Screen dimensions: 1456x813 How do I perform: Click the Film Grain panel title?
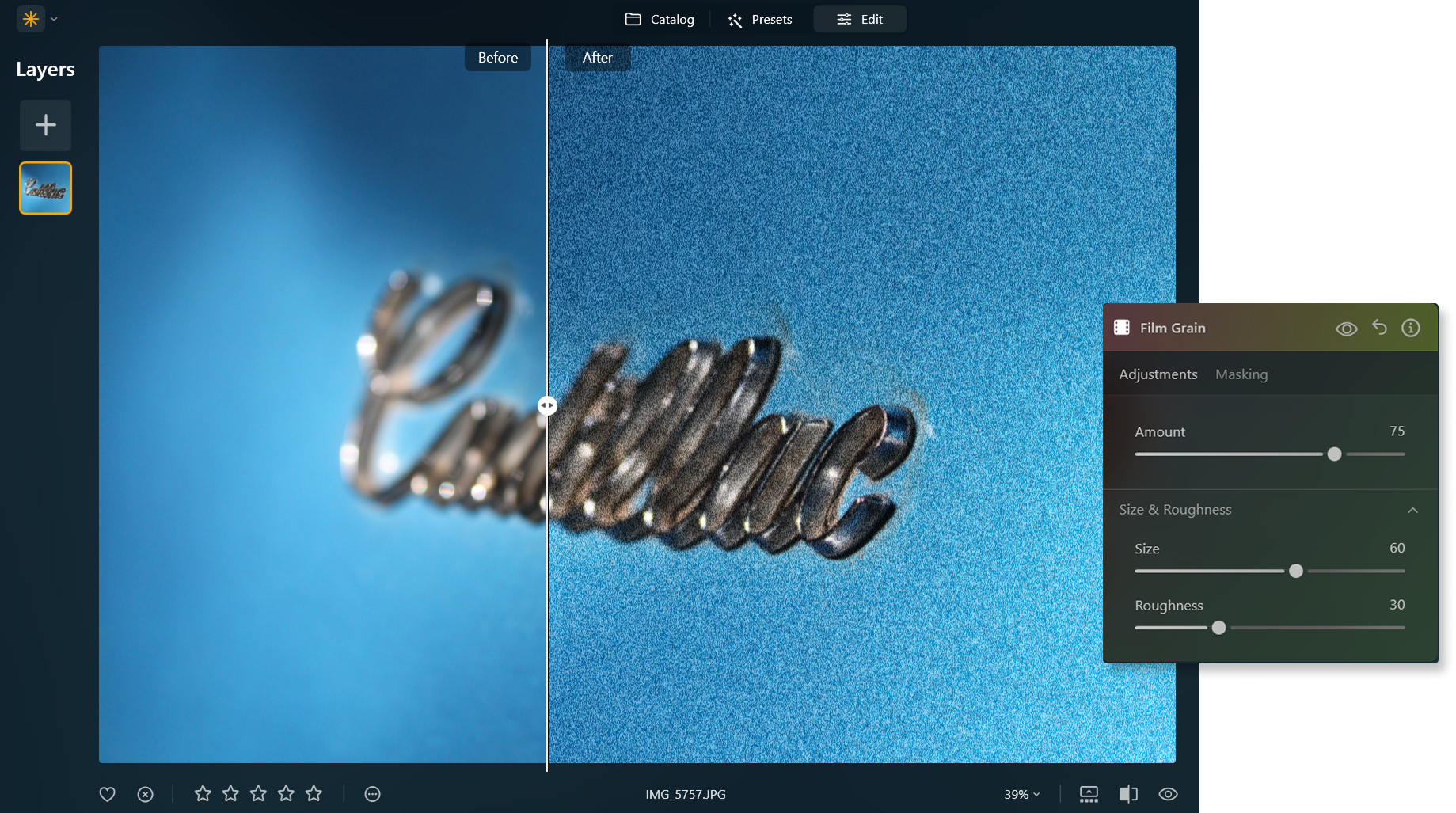1173,328
